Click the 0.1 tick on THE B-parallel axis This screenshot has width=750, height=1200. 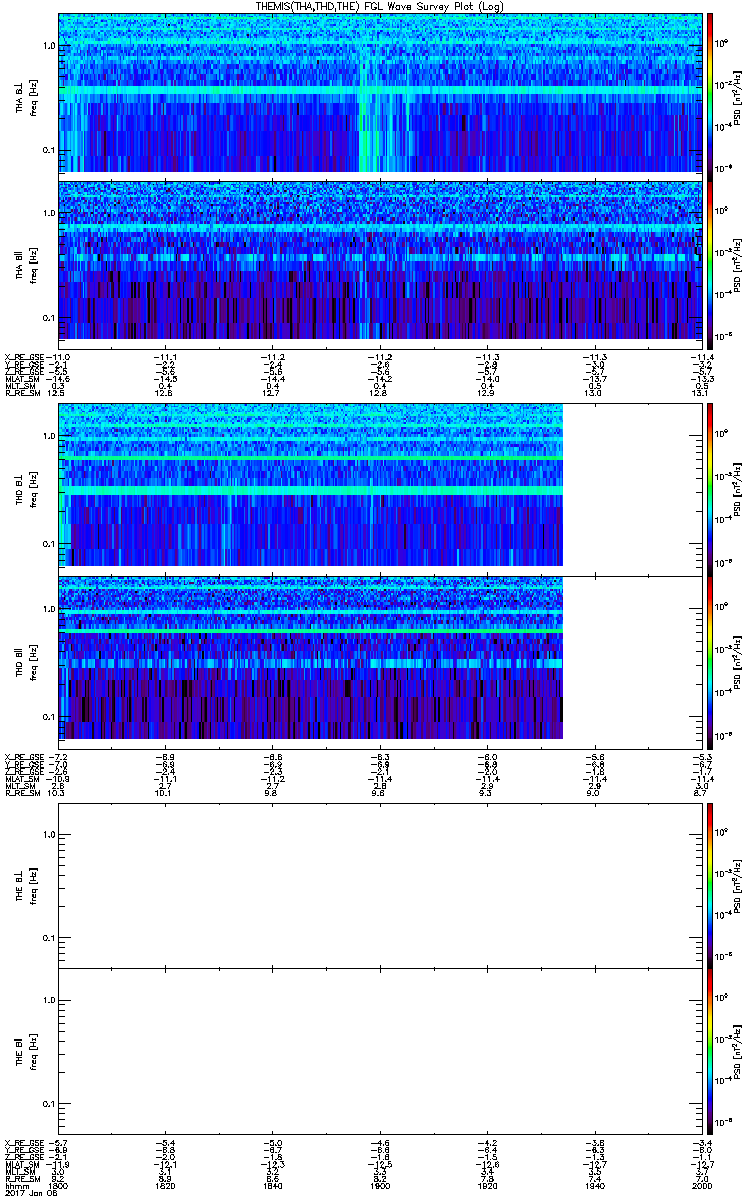pyautogui.click(x=48, y=1104)
